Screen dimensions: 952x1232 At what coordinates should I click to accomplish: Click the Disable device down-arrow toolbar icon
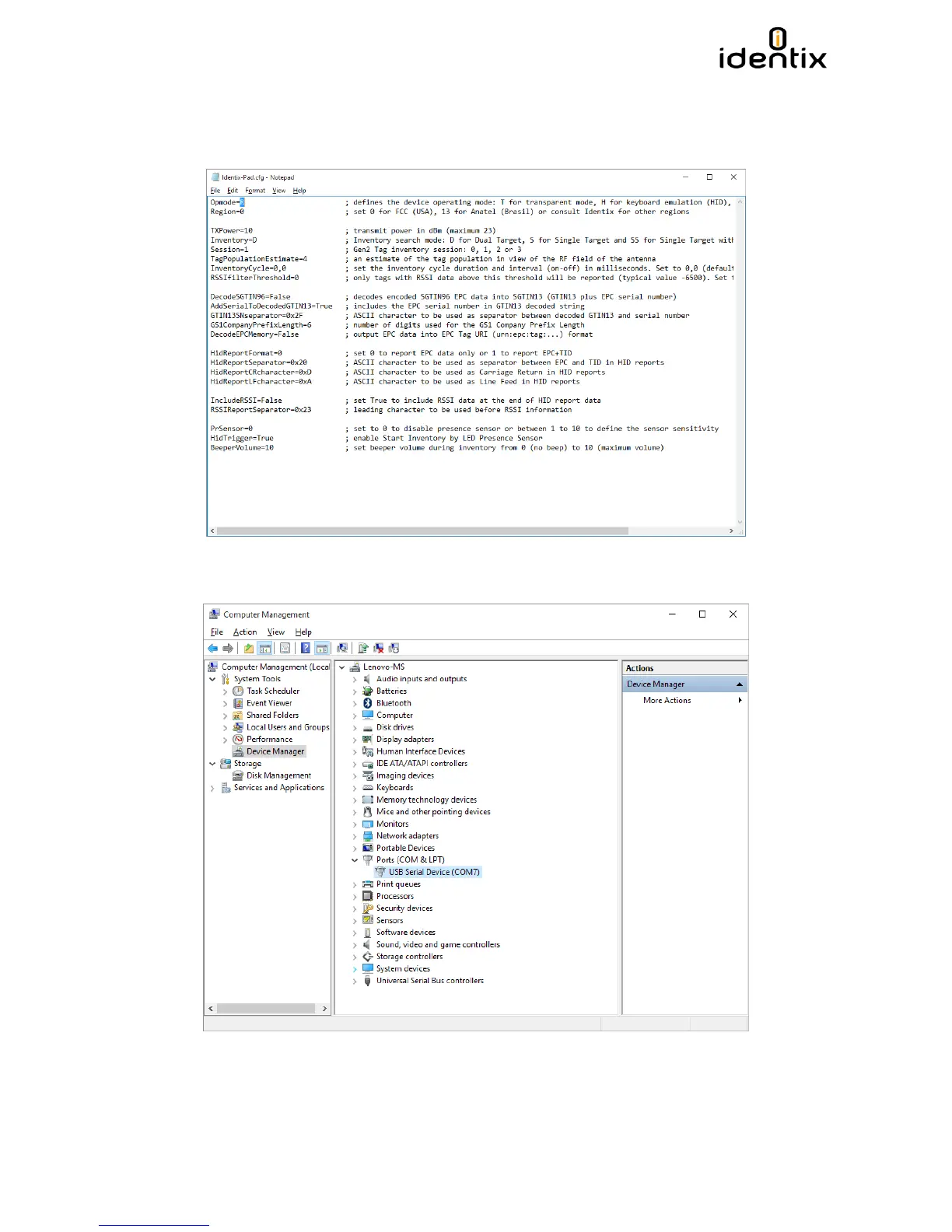tap(394, 648)
